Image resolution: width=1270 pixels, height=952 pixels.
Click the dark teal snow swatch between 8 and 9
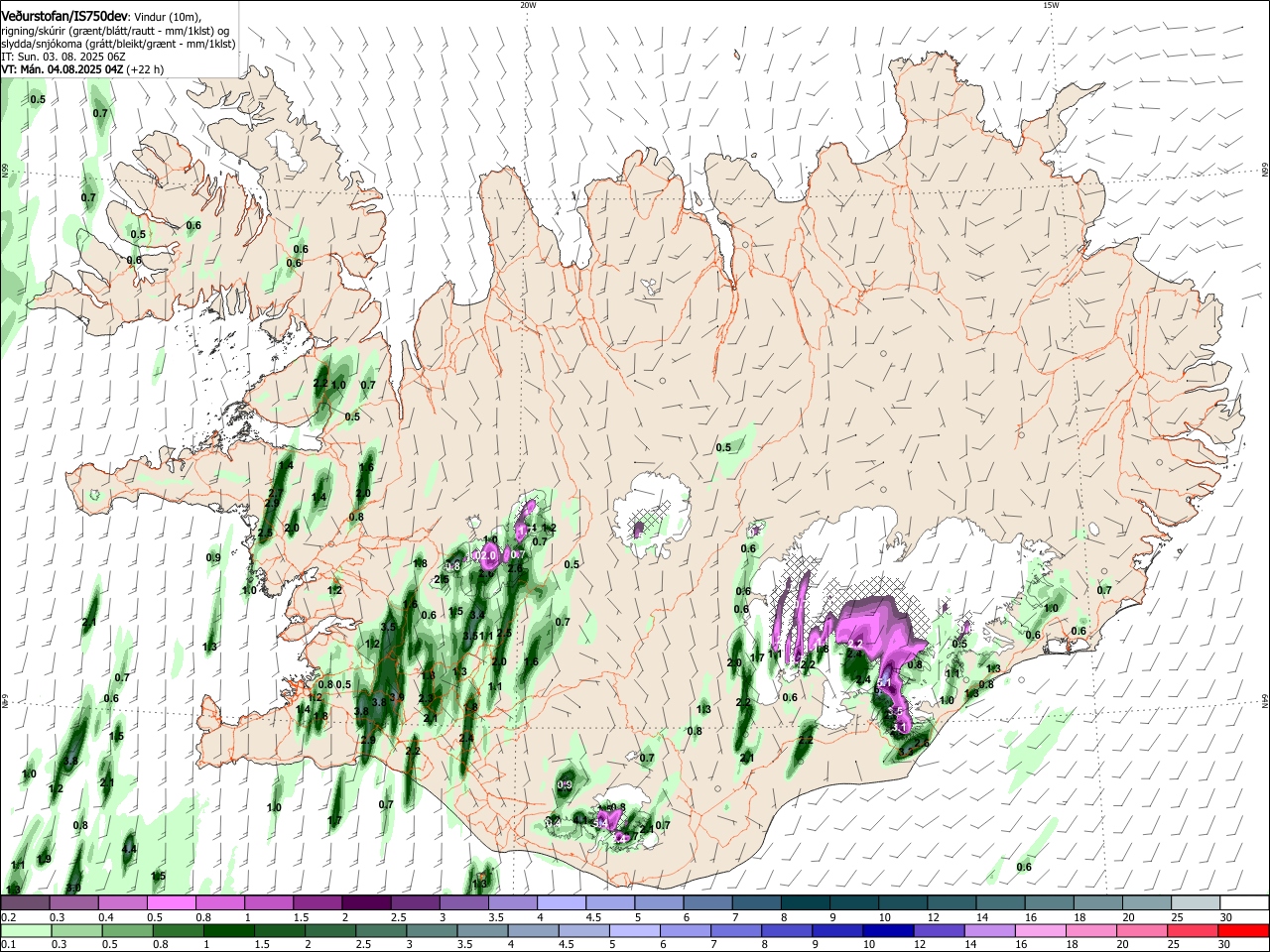point(804,903)
